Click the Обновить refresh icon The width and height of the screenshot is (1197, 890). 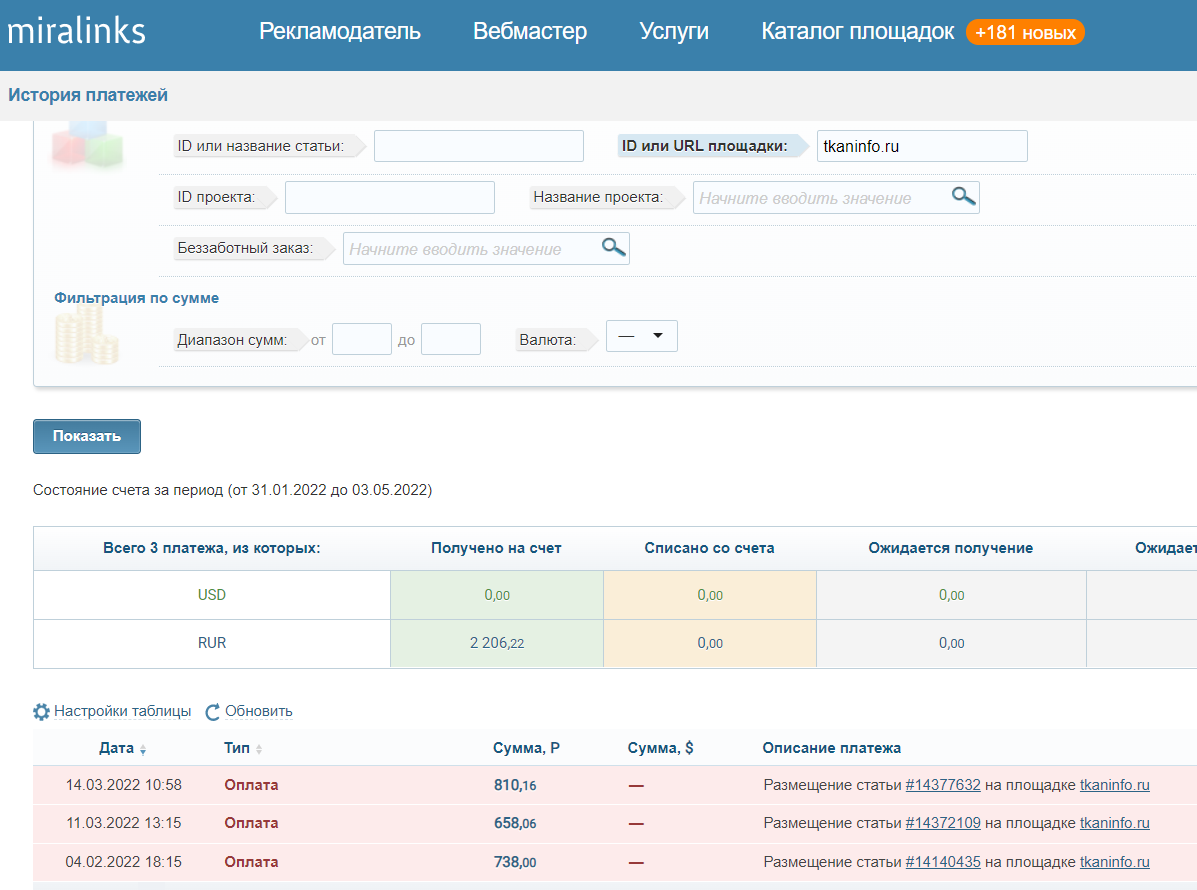tap(212, 712)
